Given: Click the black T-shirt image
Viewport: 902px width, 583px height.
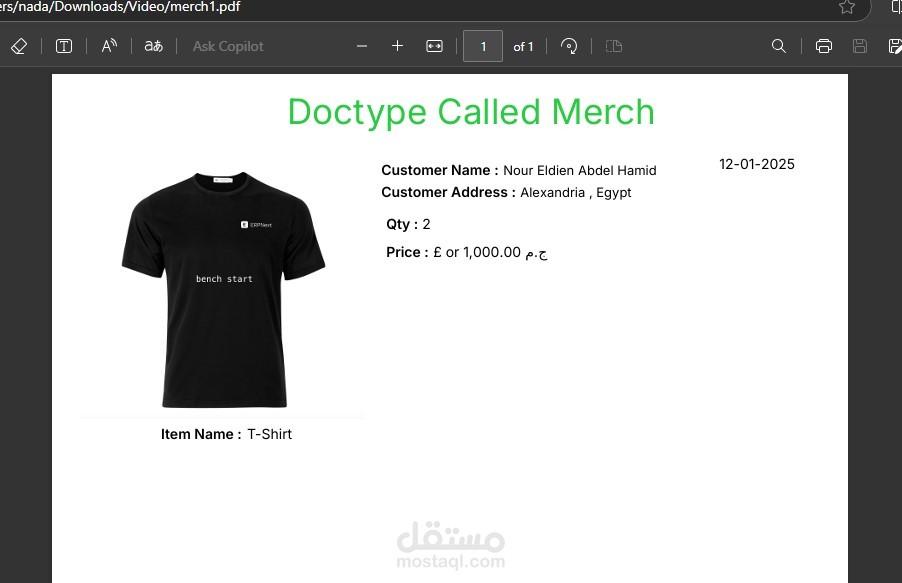Looking at the screenshot, I should click(x=223, y=289).
